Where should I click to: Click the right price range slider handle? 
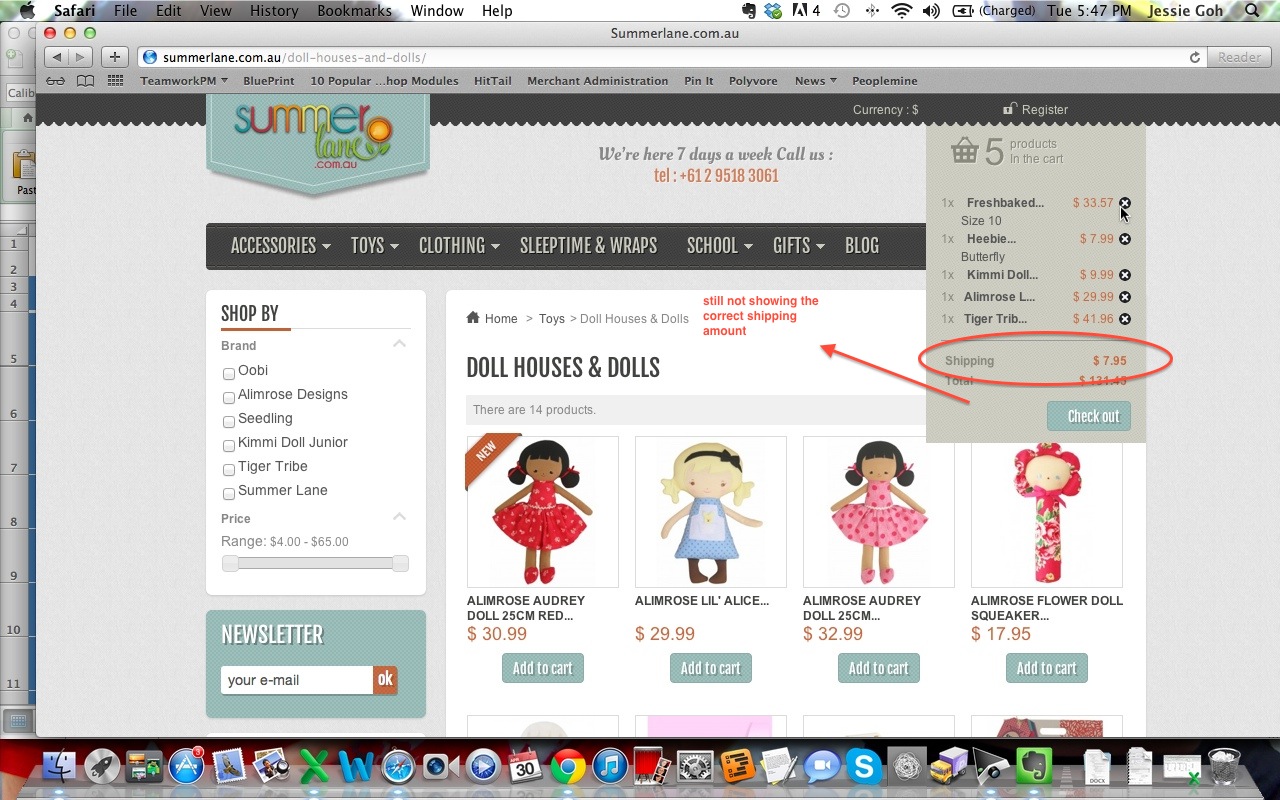[x=400, y=564]
